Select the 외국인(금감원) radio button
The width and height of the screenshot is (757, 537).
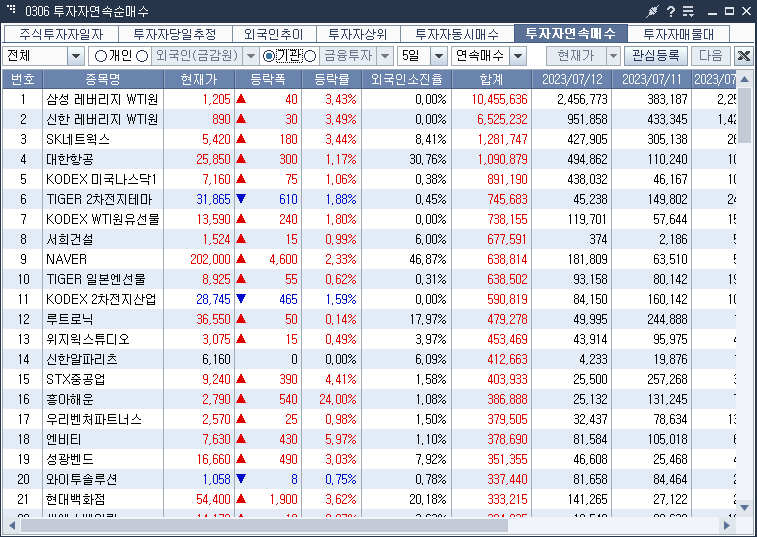point(142,56)
